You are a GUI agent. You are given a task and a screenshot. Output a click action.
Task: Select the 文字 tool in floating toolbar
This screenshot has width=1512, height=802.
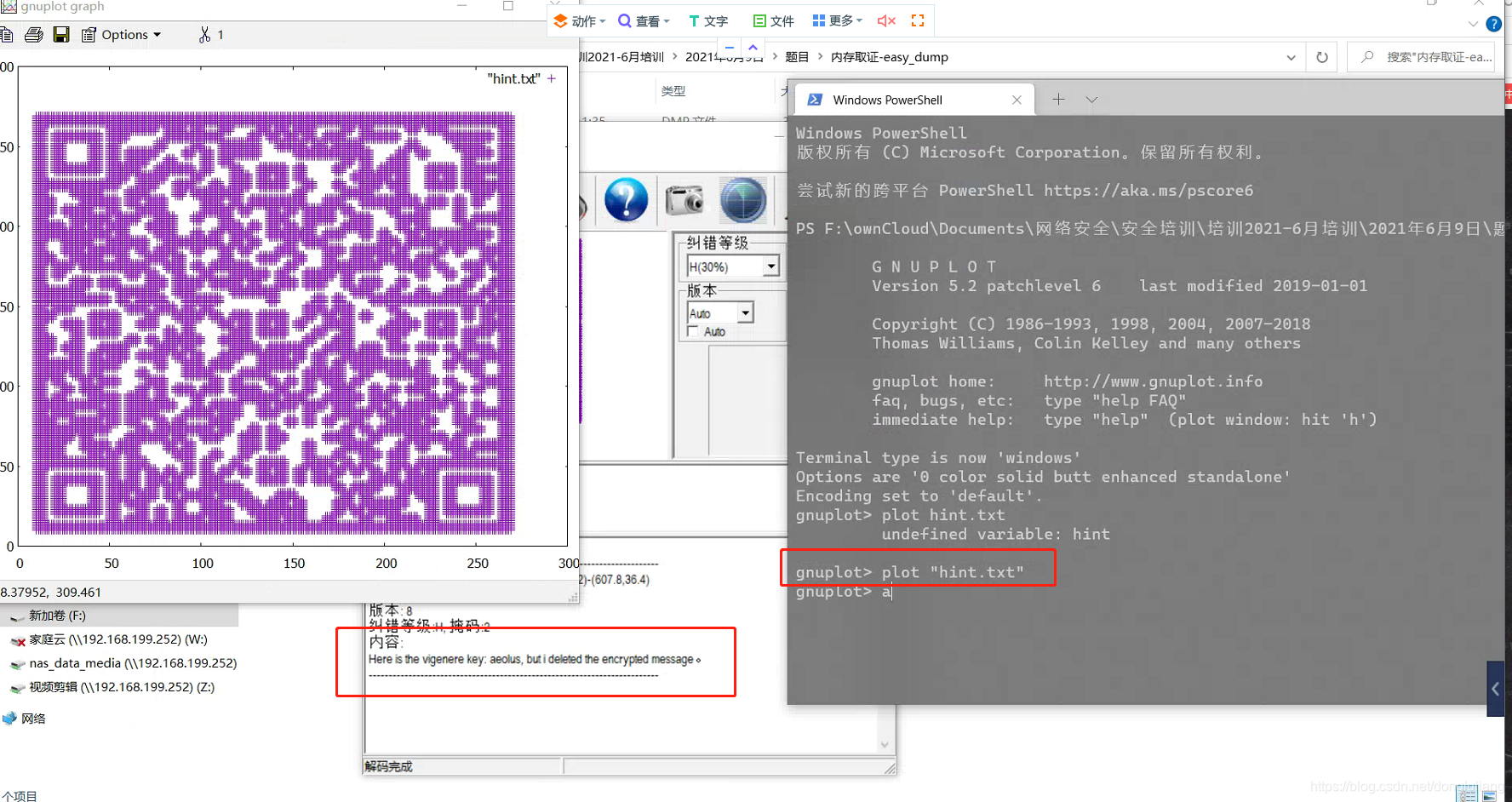click(708, 20)
